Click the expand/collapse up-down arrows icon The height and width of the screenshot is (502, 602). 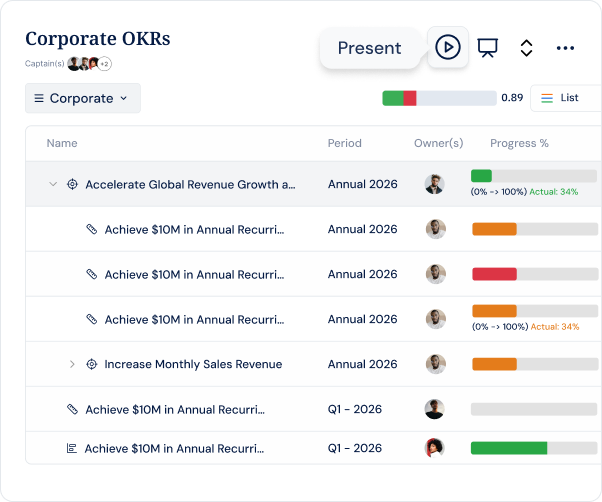coord(526,48)
